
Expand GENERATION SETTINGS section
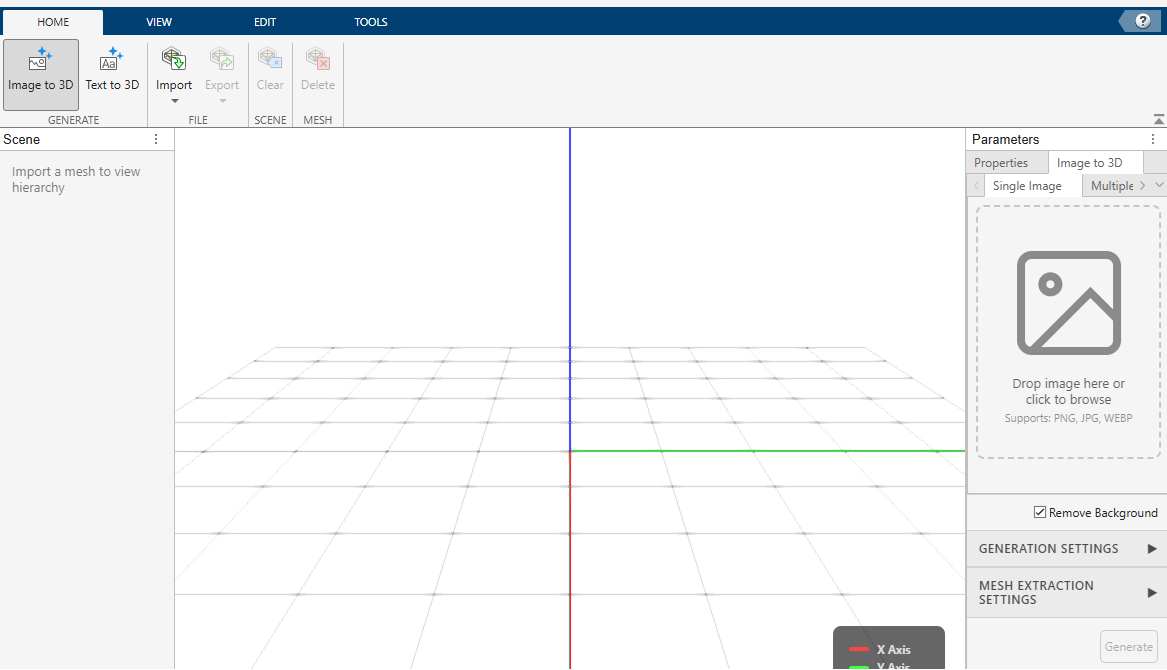1067,549
